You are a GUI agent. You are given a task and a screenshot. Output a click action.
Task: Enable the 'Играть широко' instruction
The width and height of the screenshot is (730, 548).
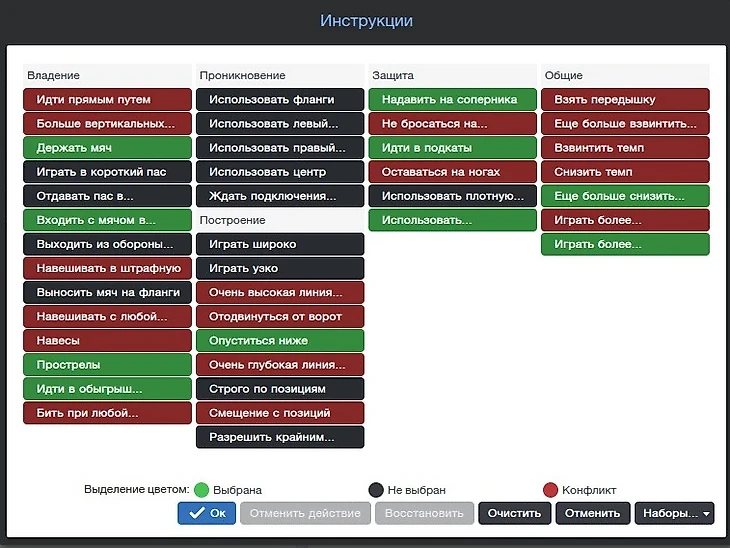(x=280, y=244)
